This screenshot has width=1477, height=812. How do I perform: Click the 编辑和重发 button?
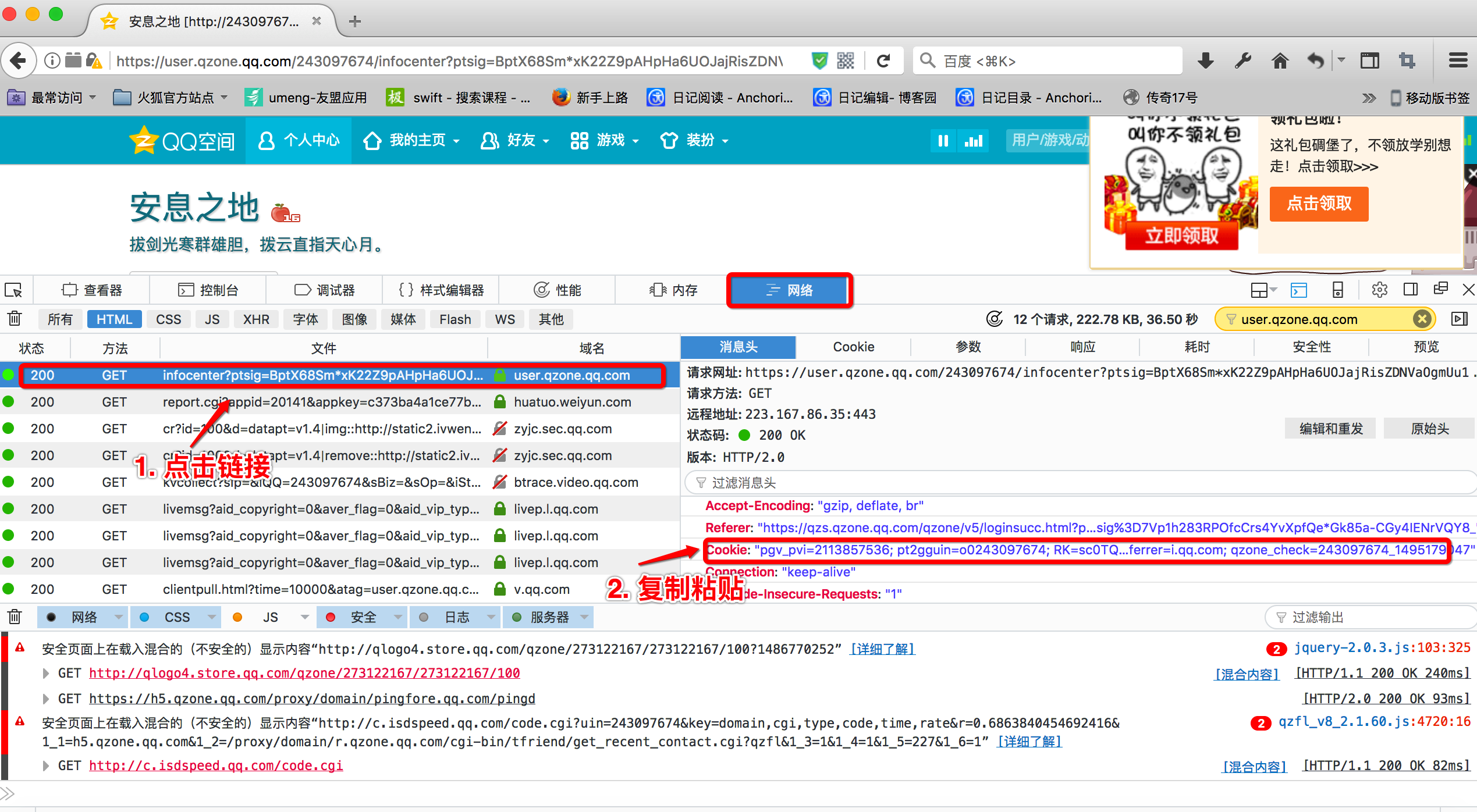pos(1331,429)
